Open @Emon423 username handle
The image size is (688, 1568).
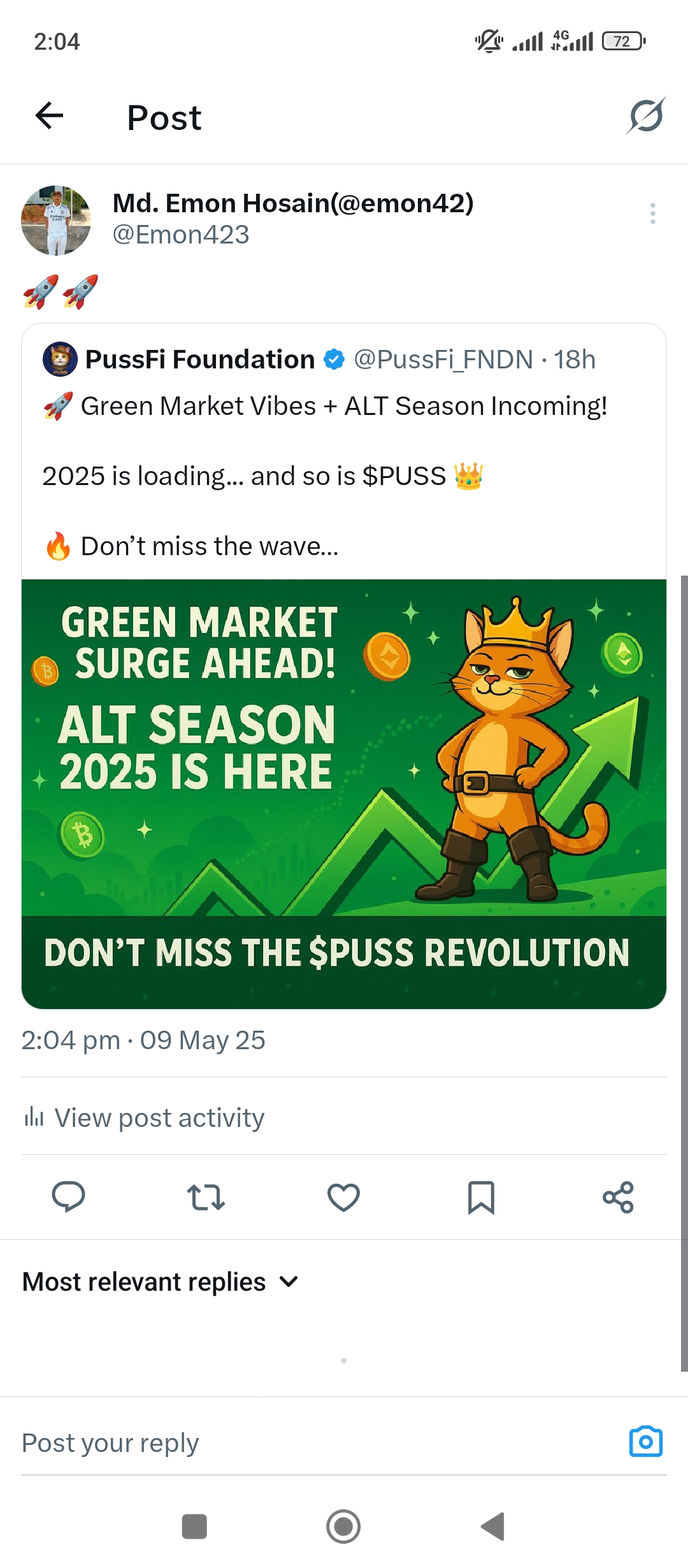point(181,235)
